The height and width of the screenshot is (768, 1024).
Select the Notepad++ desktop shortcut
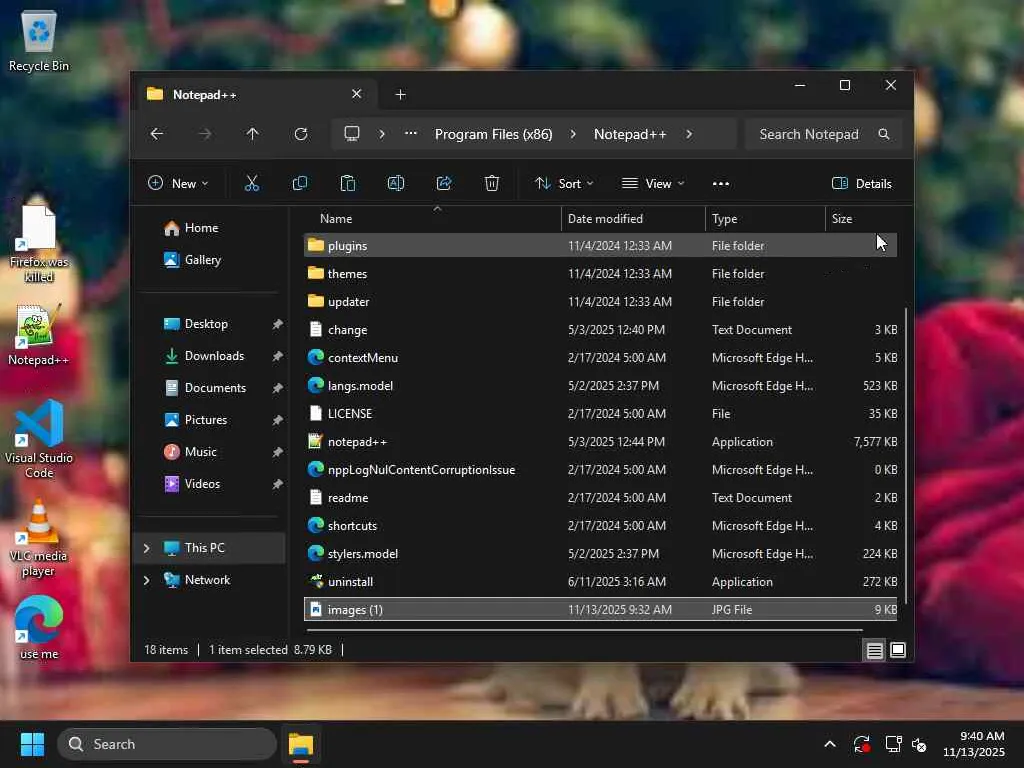(38, 334)
